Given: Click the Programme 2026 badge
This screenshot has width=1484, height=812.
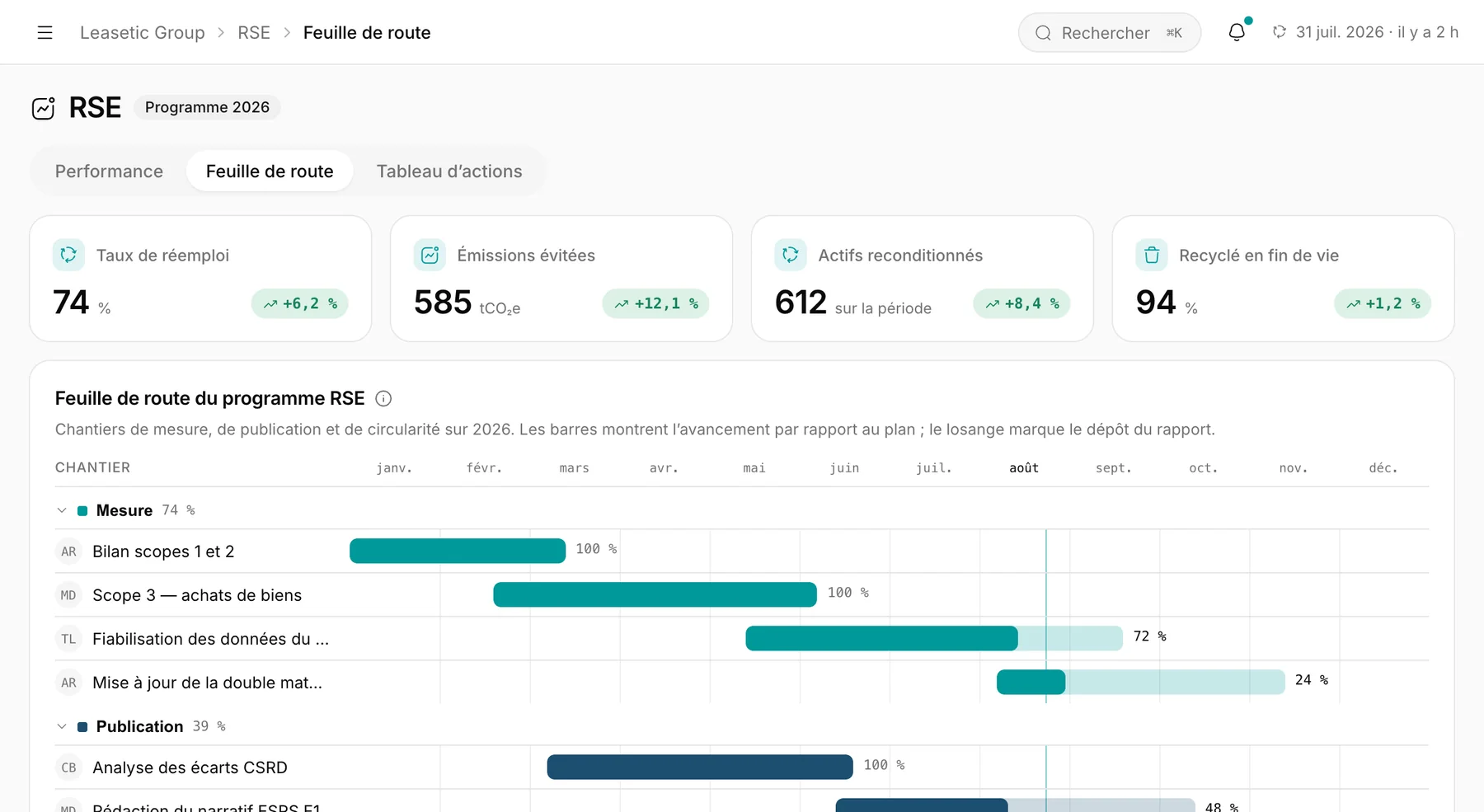Looking at the screenshot, I should [207, 107].
